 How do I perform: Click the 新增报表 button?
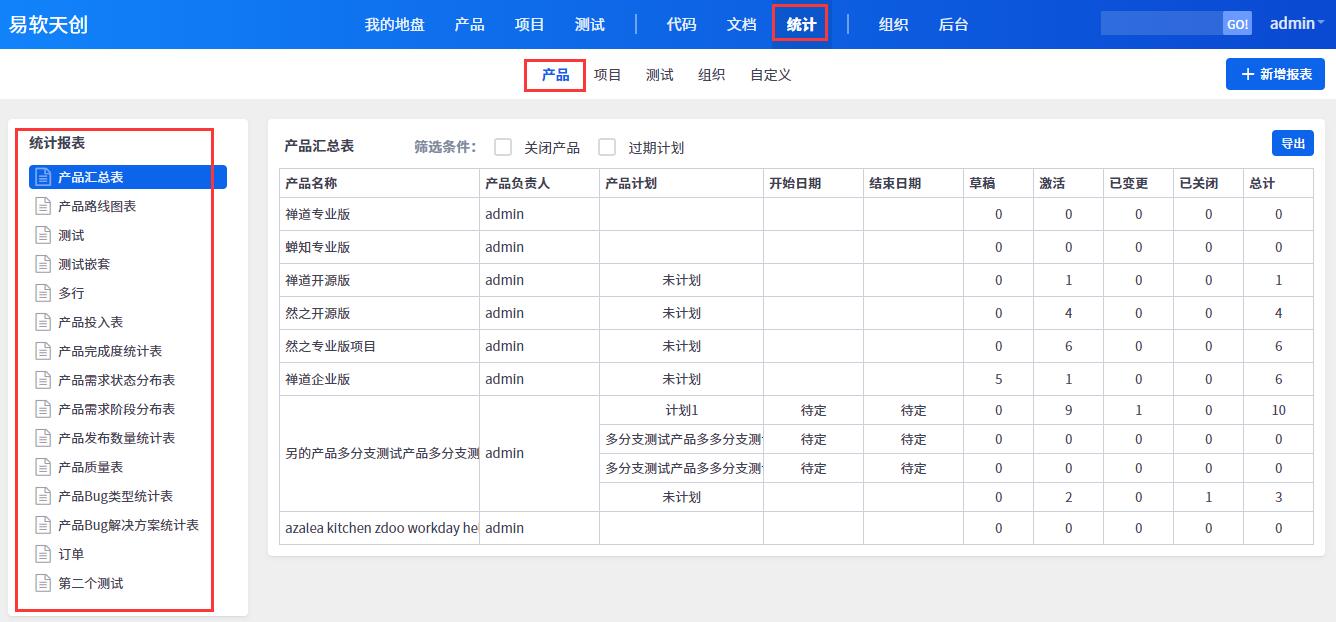point(1275,74)
